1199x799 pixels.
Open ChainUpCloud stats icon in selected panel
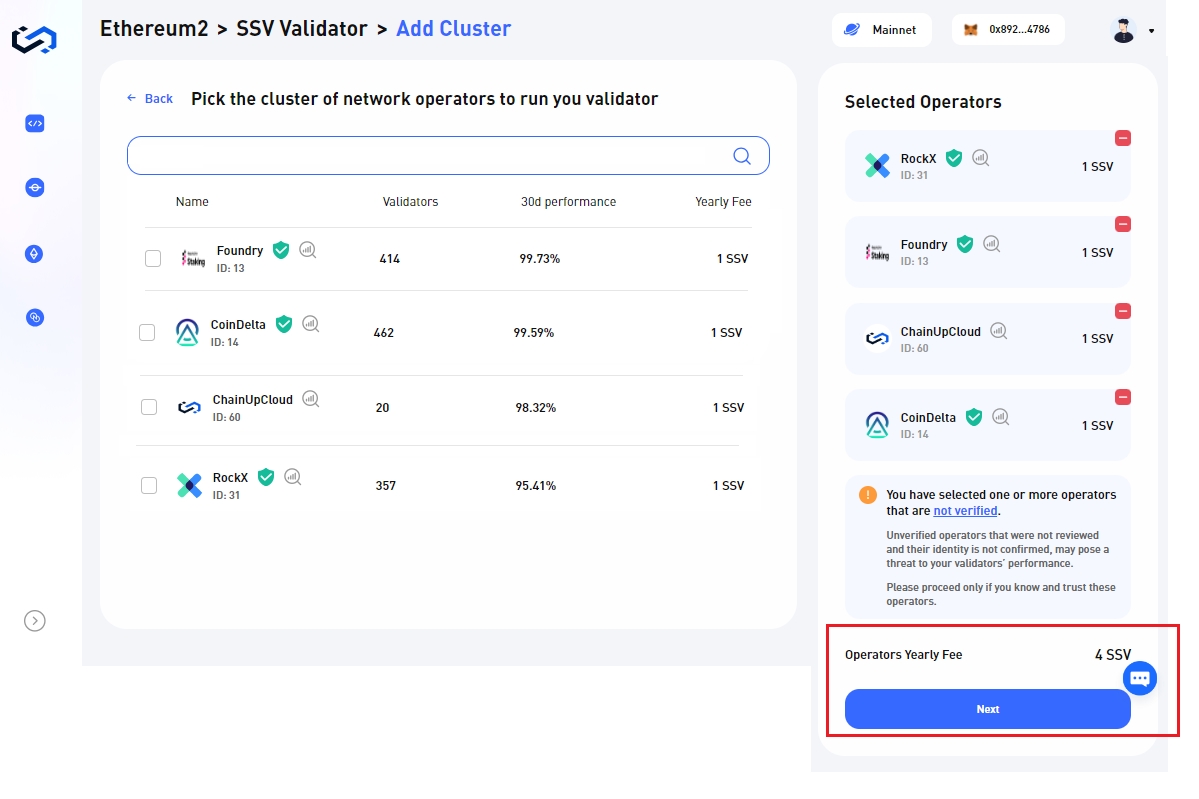(998, 331)
